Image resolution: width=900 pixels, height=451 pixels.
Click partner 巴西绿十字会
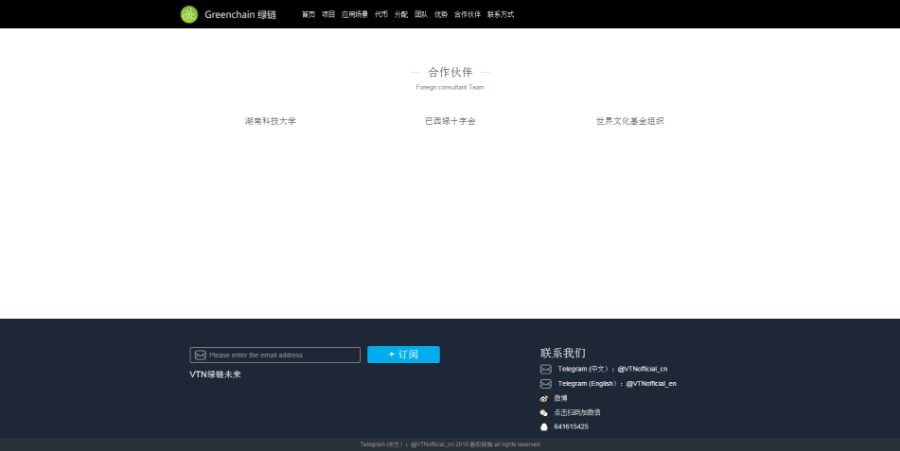[450, 121]
